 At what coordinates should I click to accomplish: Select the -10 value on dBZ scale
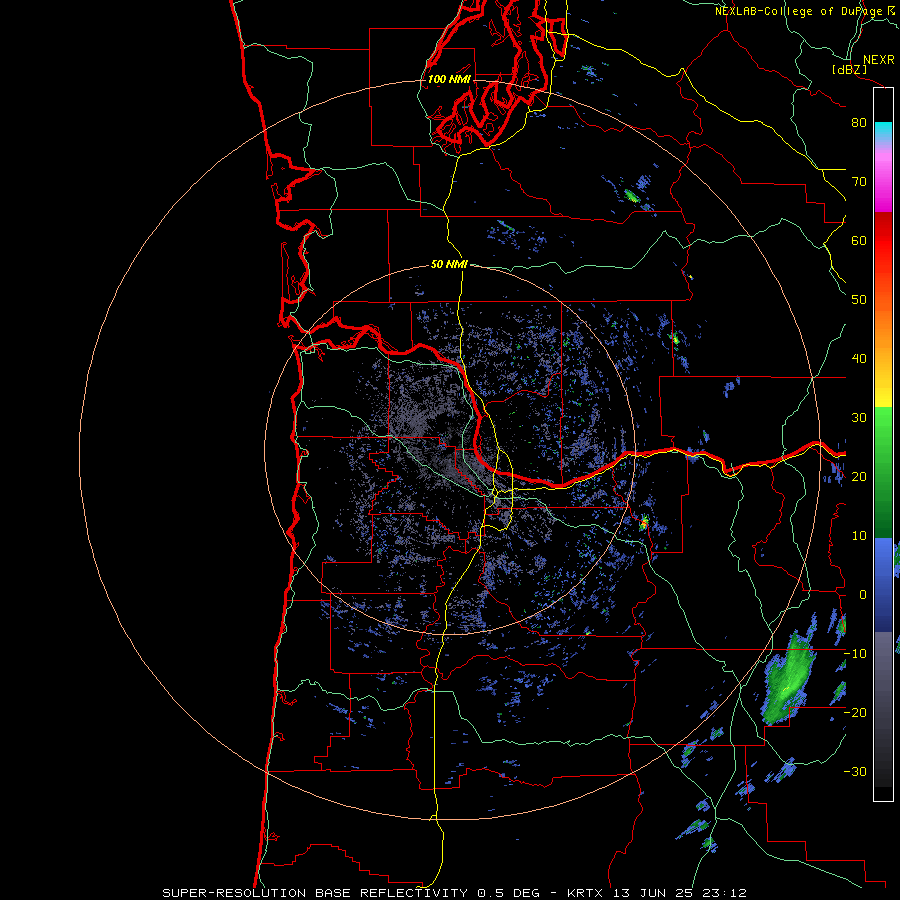[855, 654]
